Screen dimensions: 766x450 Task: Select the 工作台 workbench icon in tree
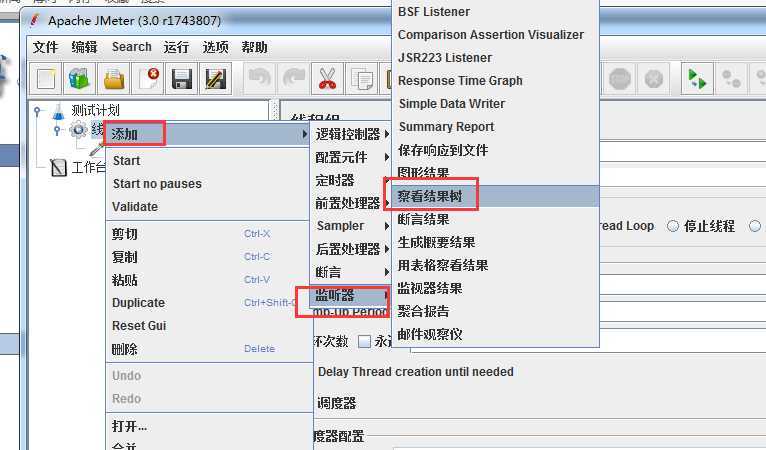pyautogui.click(x=58, y=168)
